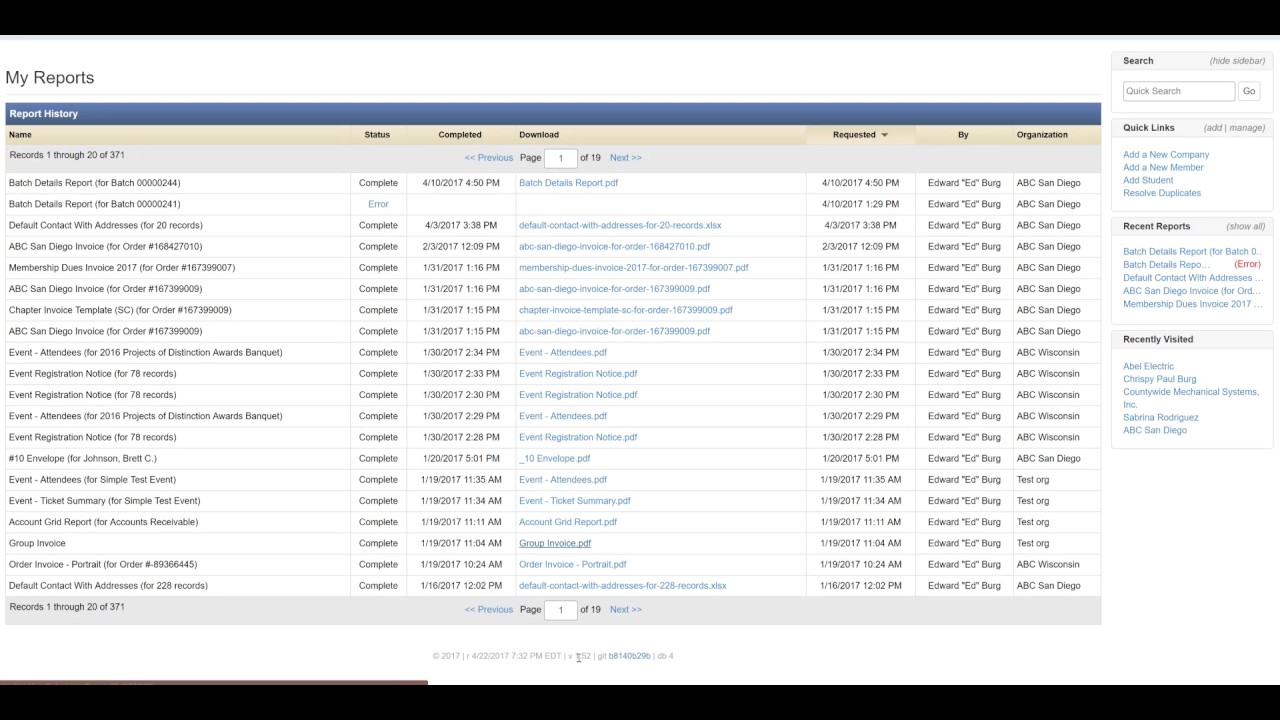Go to Next page at top pagination

[x=626, y=158]
